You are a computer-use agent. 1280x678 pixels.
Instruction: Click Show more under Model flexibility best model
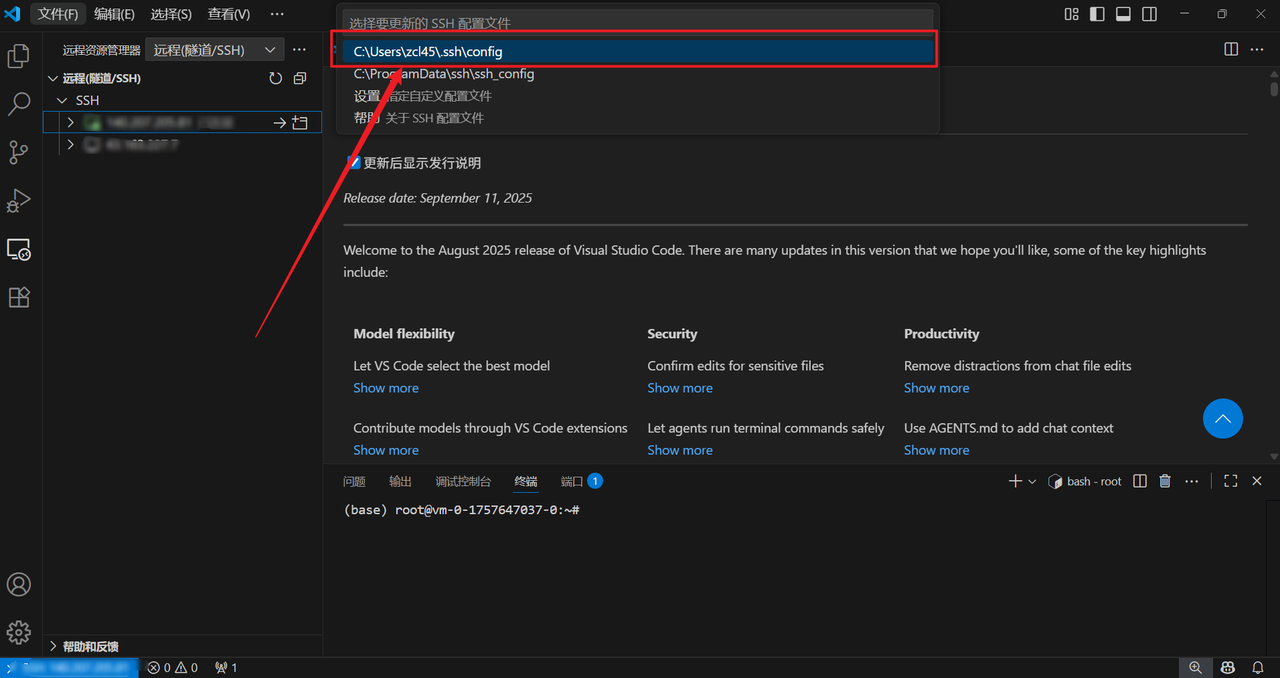[x=386, y=388]
